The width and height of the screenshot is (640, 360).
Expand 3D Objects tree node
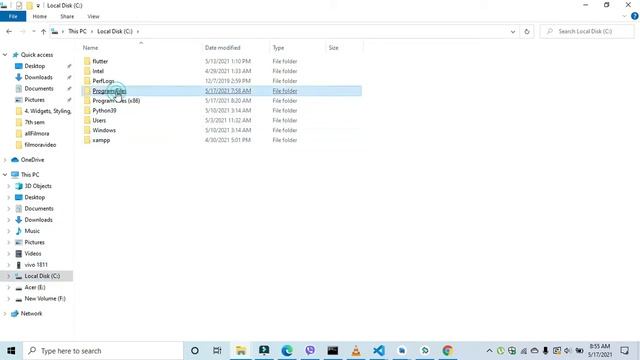point(9,186)
